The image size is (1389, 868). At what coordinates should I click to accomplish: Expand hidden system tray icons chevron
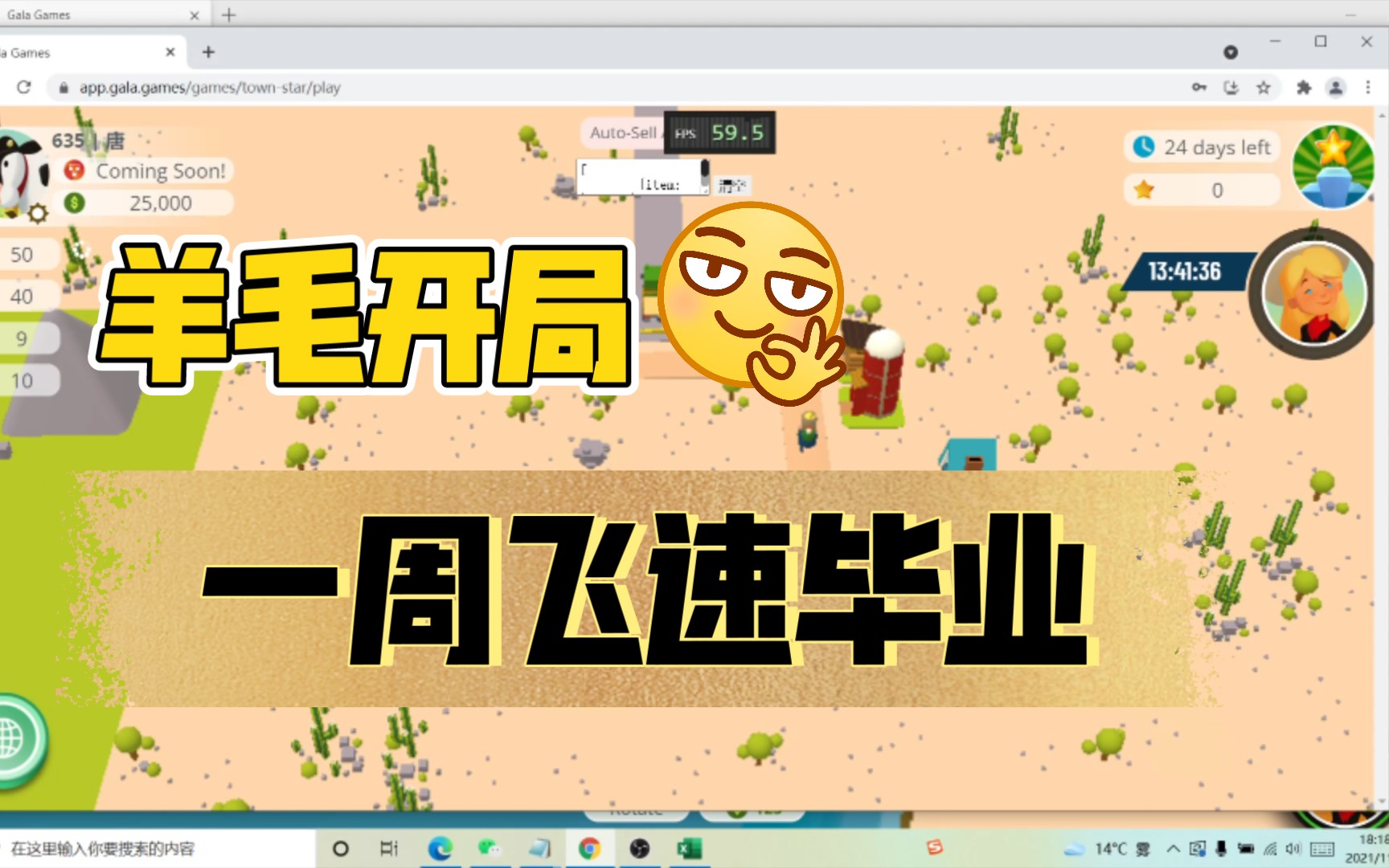[x=1174, y=849]
